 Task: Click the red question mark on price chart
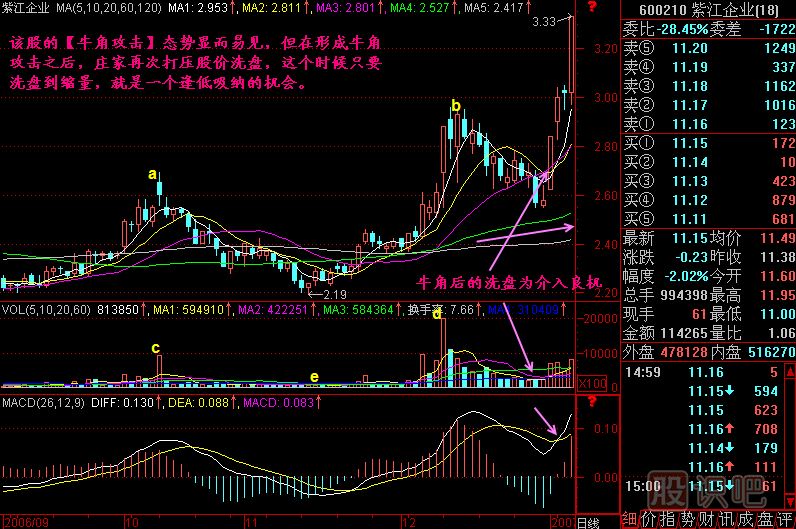[592, 8]
